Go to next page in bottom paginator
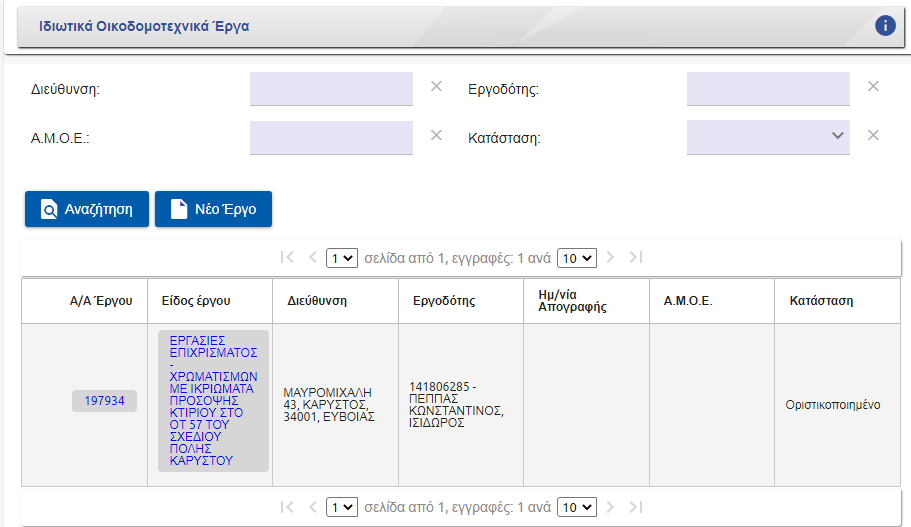 pyautogui.click(x=611, y=506)
